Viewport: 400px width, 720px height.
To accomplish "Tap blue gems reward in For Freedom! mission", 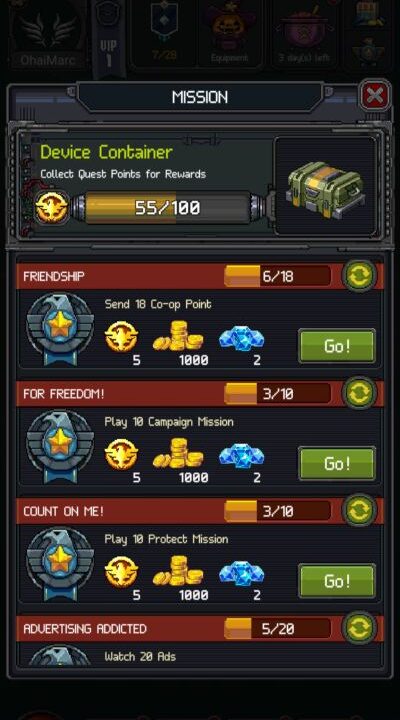I will pyautogui.click(x=242, y=456).
